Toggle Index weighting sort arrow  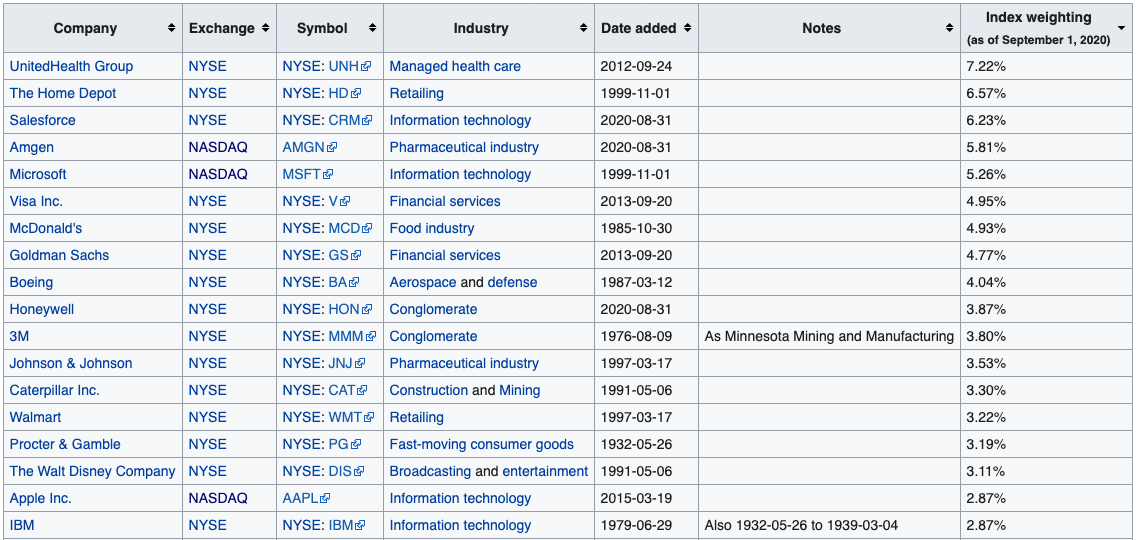point(1120,28)
